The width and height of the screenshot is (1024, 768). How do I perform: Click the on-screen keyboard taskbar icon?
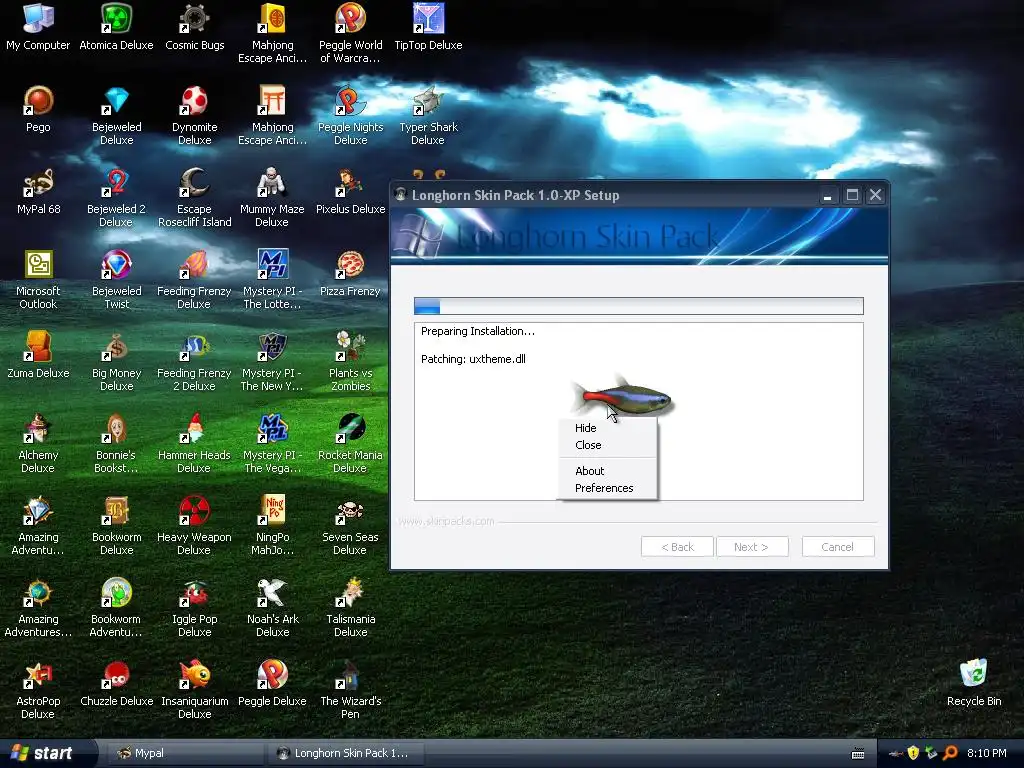(858, 754)
